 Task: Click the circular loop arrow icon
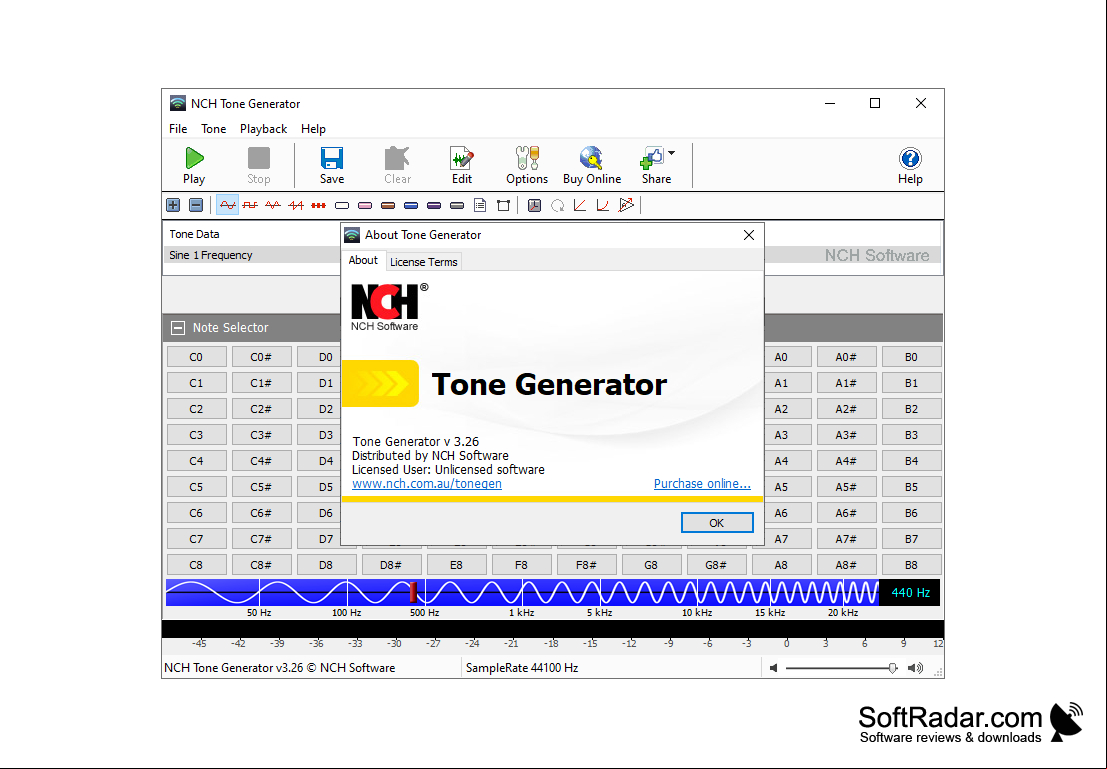558,205
